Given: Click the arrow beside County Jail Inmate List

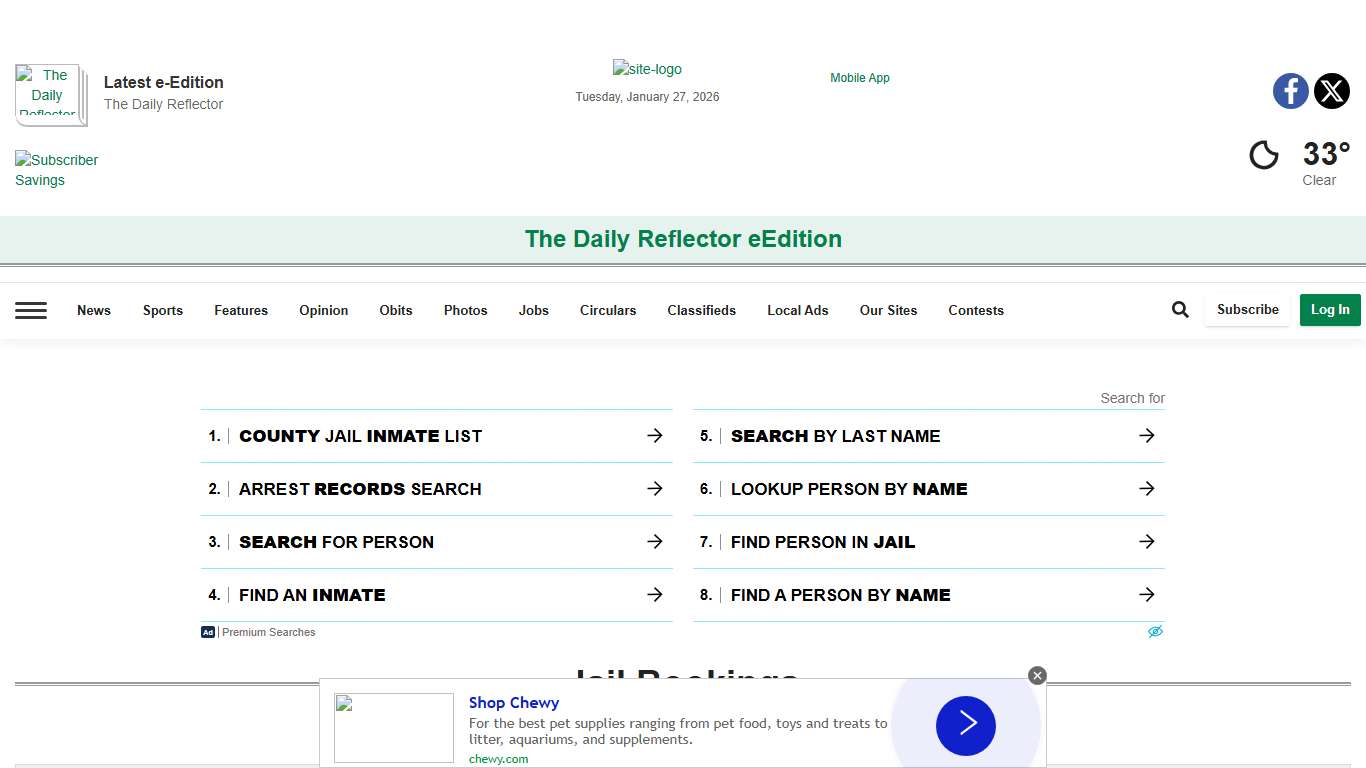Looking at the screenshot, I should click(655, 435).
